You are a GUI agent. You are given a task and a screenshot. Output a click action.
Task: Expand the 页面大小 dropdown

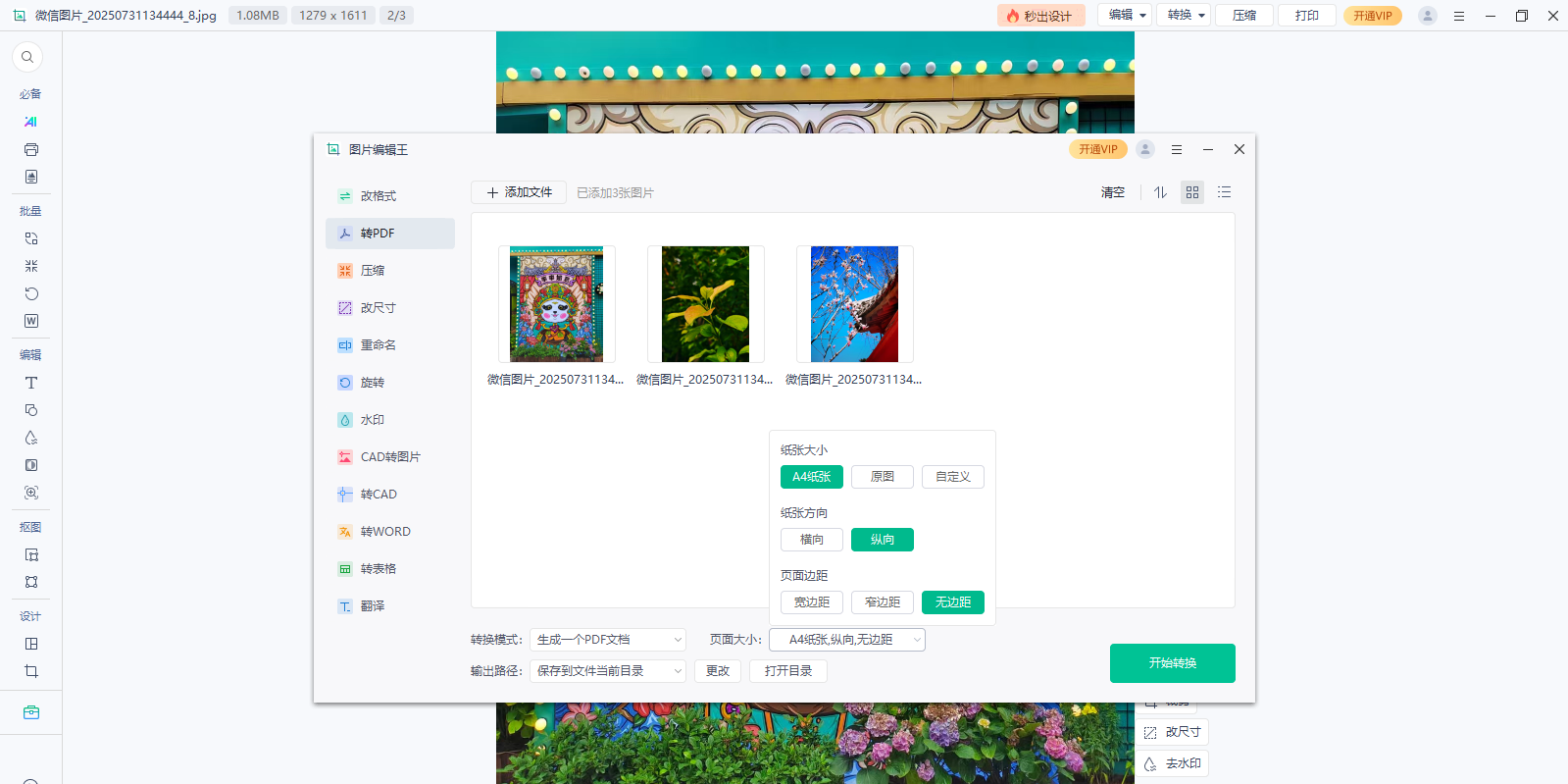click(x=847, y=640)
